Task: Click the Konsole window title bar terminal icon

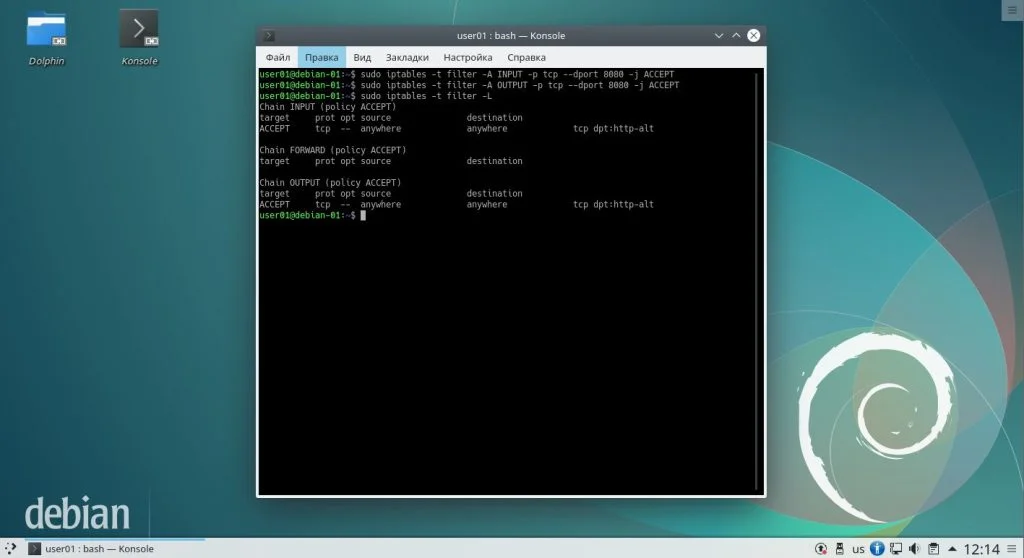Action: pyautogui.click(x=268, y=36)
